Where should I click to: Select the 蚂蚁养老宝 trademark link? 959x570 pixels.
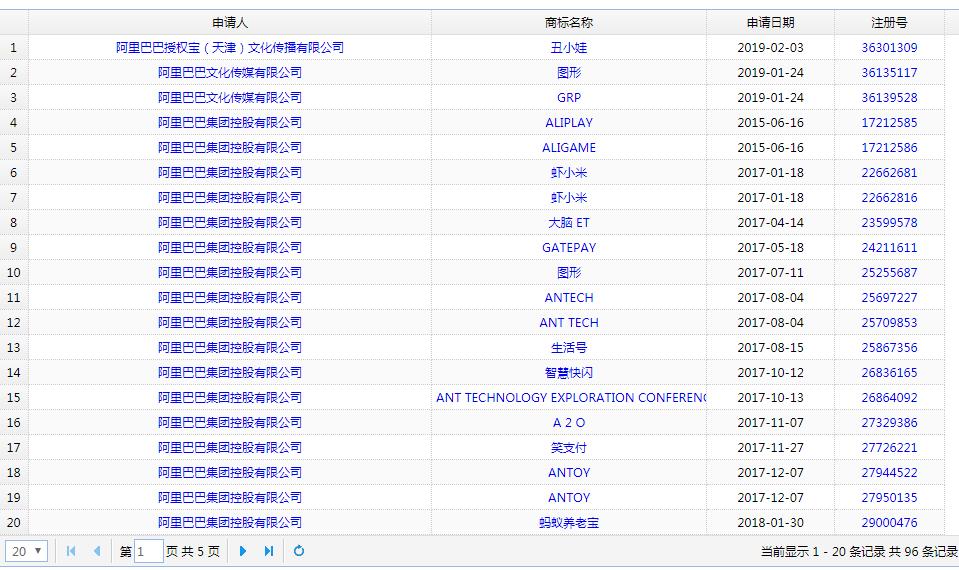568,522
